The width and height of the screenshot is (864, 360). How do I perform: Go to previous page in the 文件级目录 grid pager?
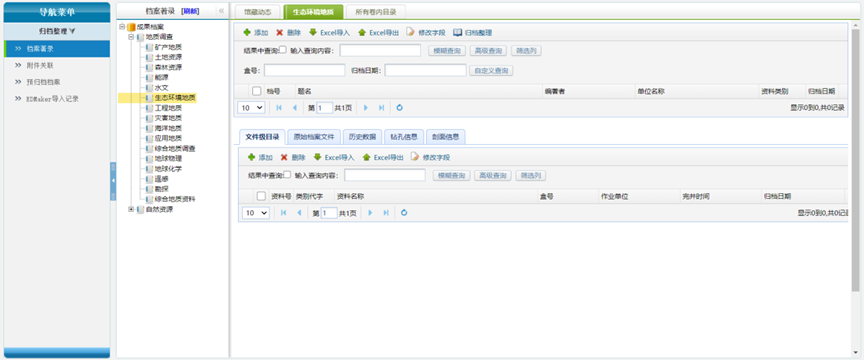pyautogui.click(x=299, y=213)
